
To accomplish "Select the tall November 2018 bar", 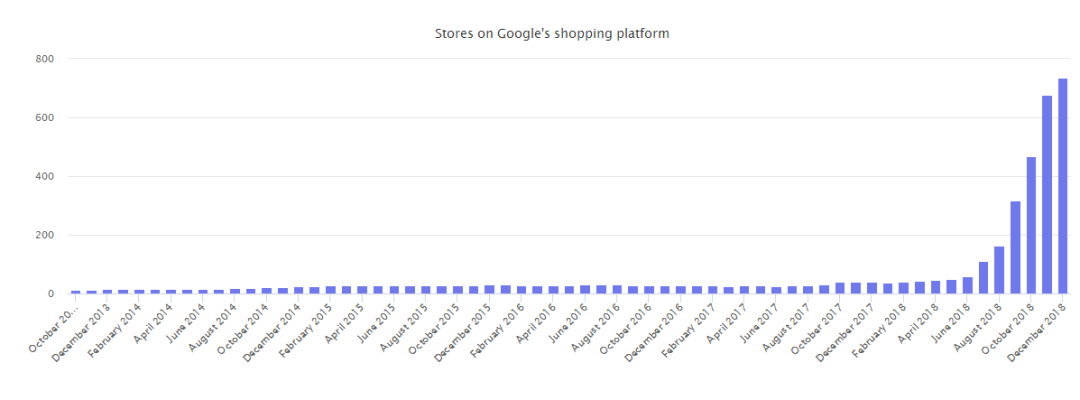I will point(1046,195).
